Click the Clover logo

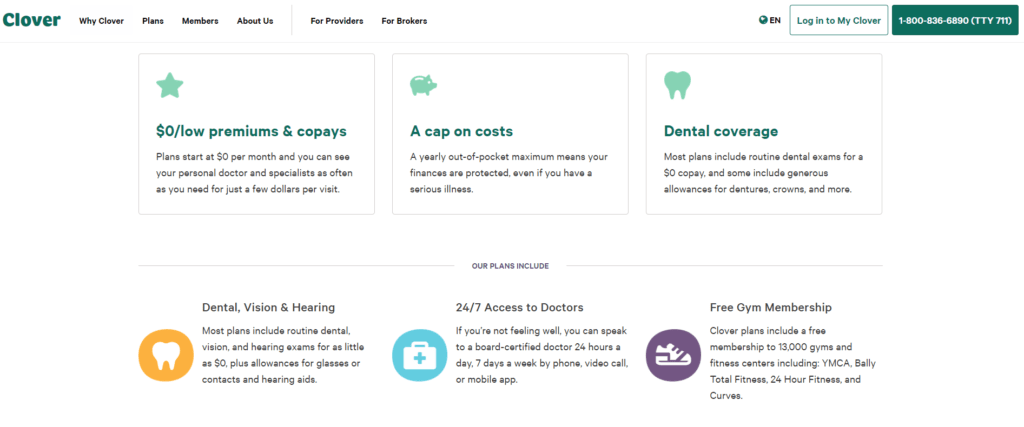tap(31, 20)
